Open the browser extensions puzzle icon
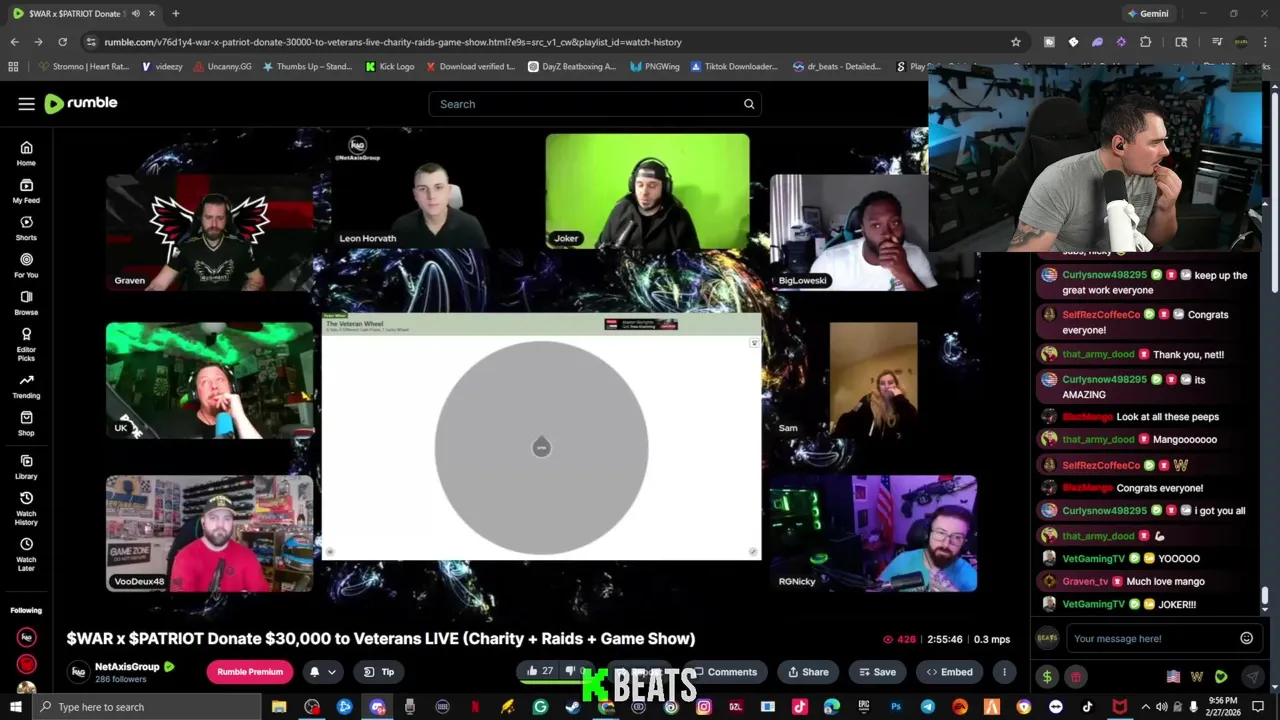 (1146, 42)
